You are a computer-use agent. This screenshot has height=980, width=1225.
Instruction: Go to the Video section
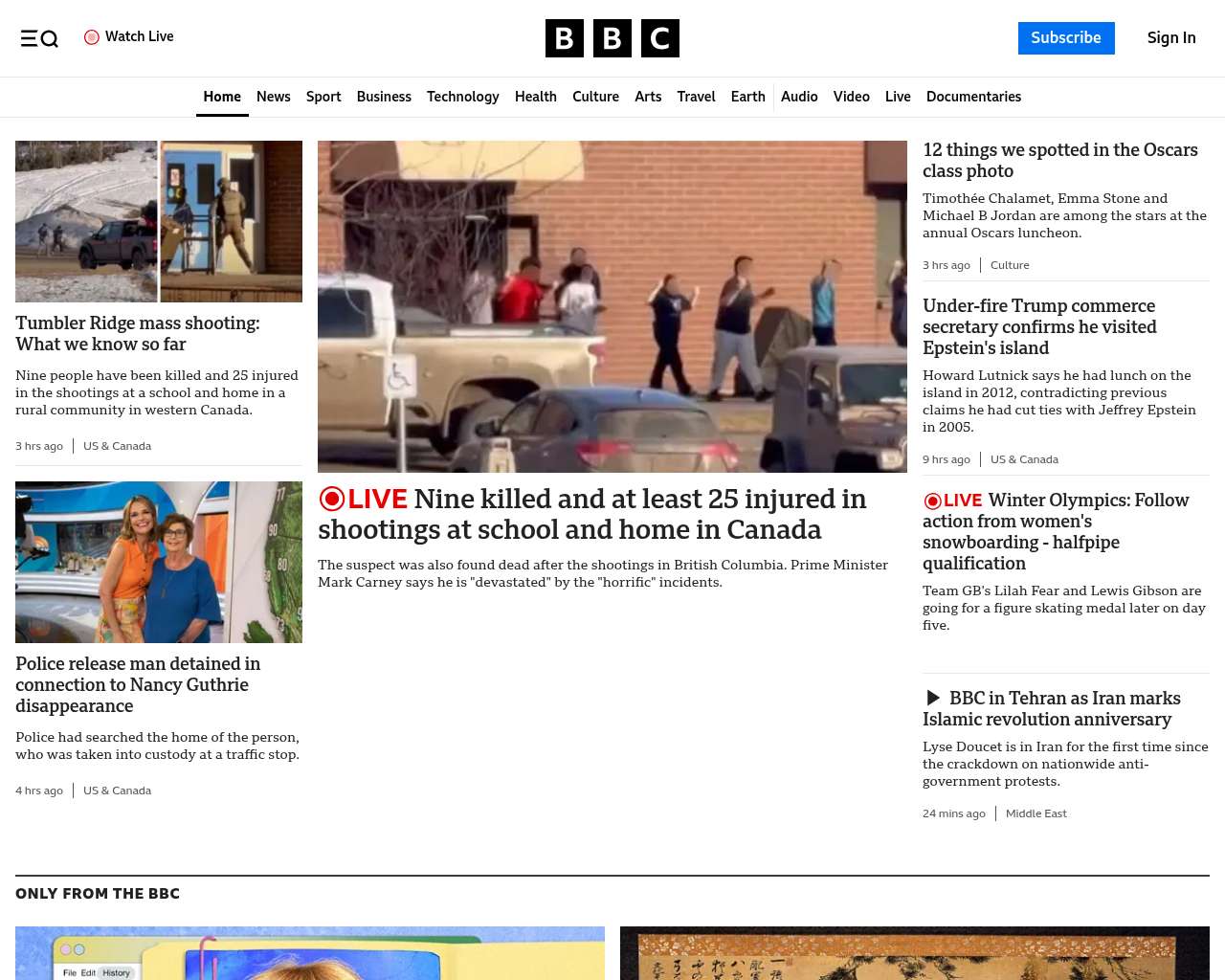(852, 97)
